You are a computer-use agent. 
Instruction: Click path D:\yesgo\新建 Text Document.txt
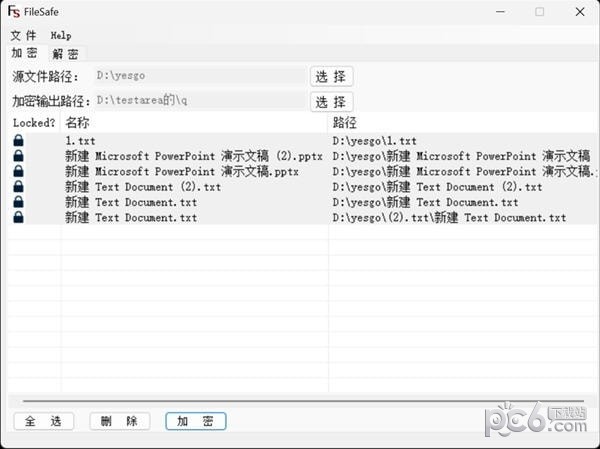point(425,202)
